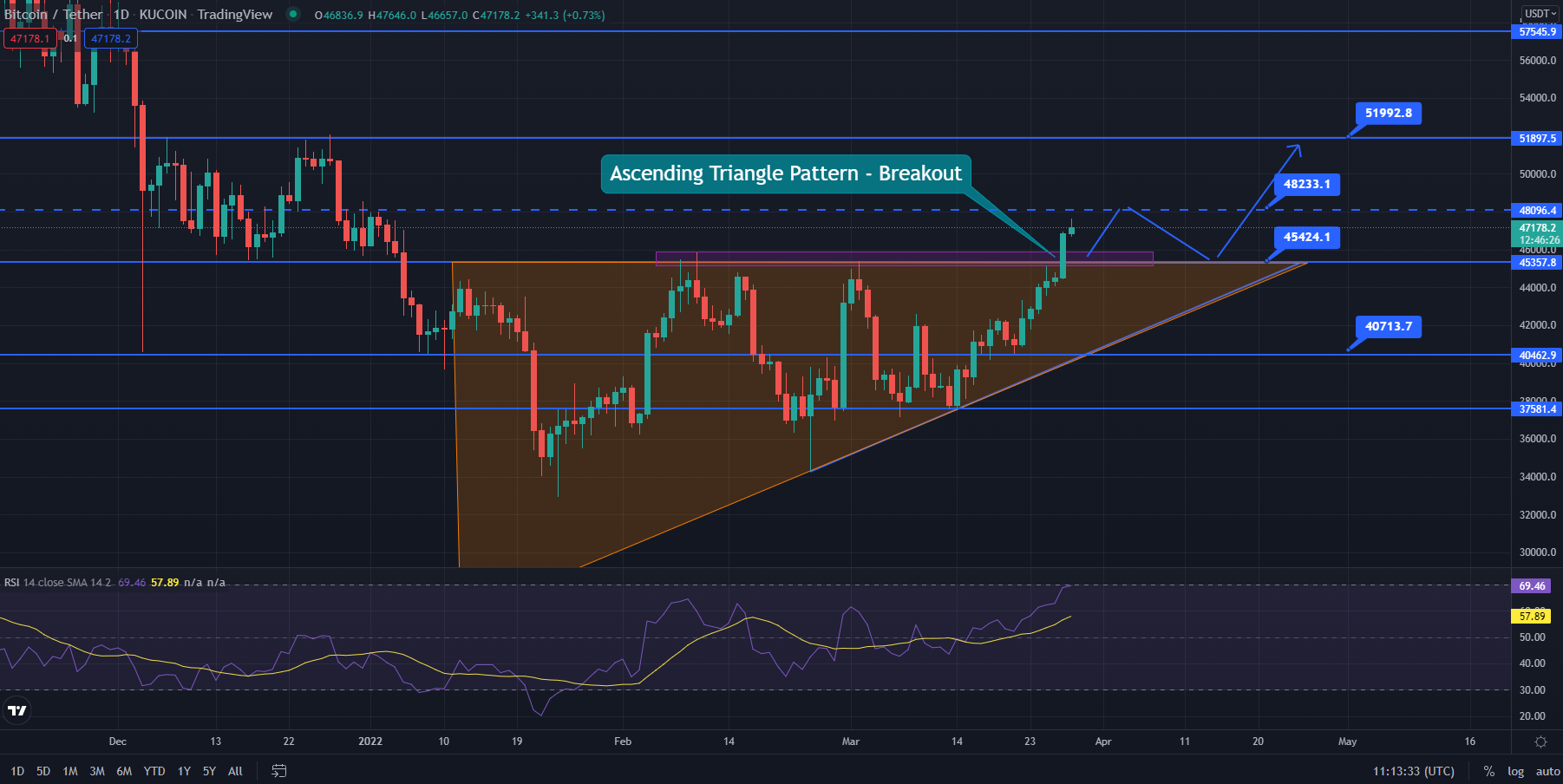Toggle log scale mode
Image resolution: width=1563 pixels, height=784 pixels.
coord(1515,771)
